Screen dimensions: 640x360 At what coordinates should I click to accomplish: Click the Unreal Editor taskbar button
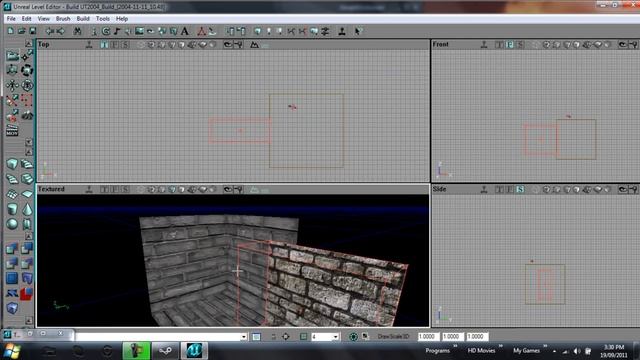[194, 351]
